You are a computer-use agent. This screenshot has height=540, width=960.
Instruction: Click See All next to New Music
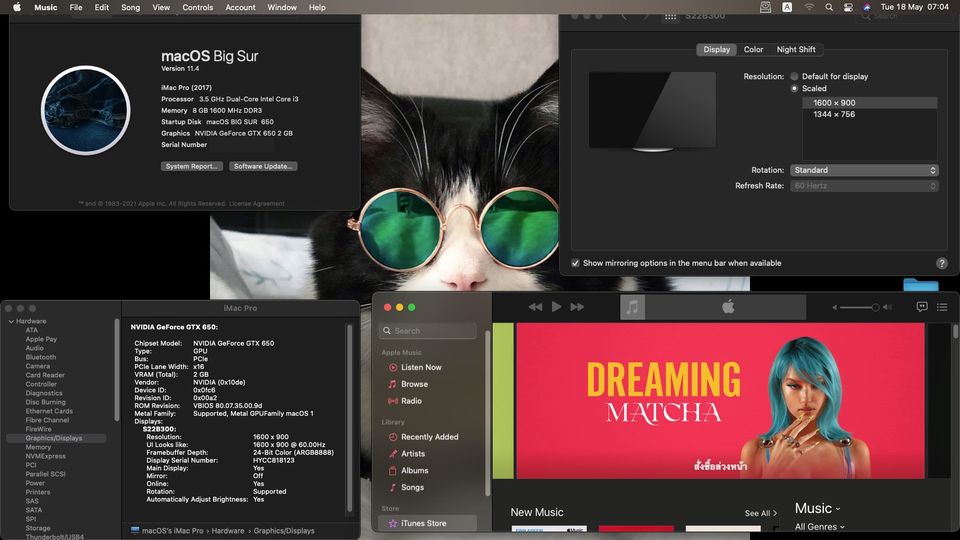tap(761, 513)
